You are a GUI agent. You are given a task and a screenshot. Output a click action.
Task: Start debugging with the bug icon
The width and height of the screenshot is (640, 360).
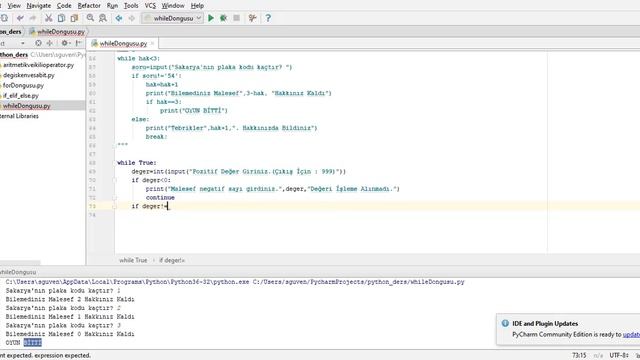click(x=224, y=18)
